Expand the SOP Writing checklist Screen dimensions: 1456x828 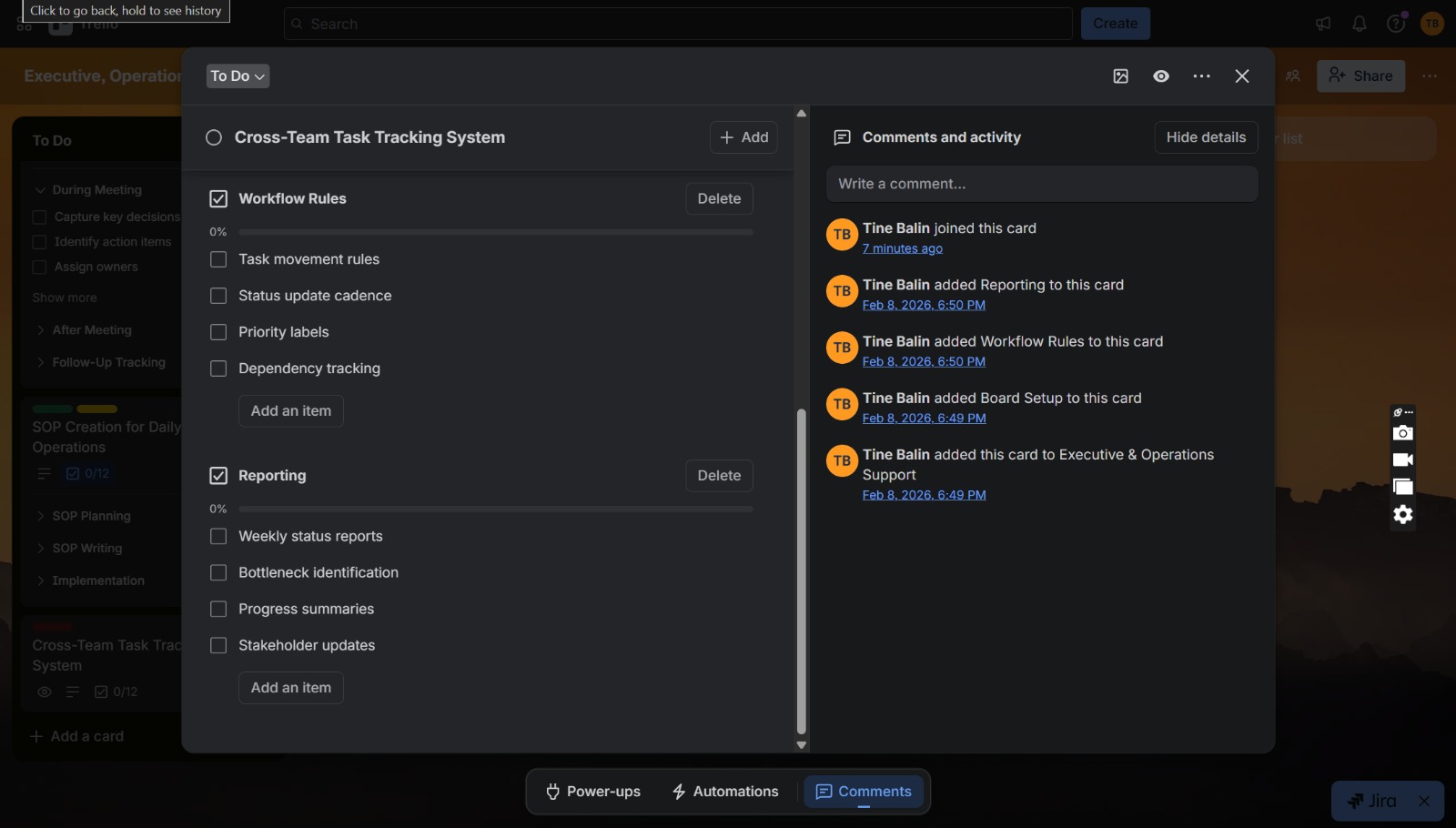pyautogui.click(x=40, y=549)
